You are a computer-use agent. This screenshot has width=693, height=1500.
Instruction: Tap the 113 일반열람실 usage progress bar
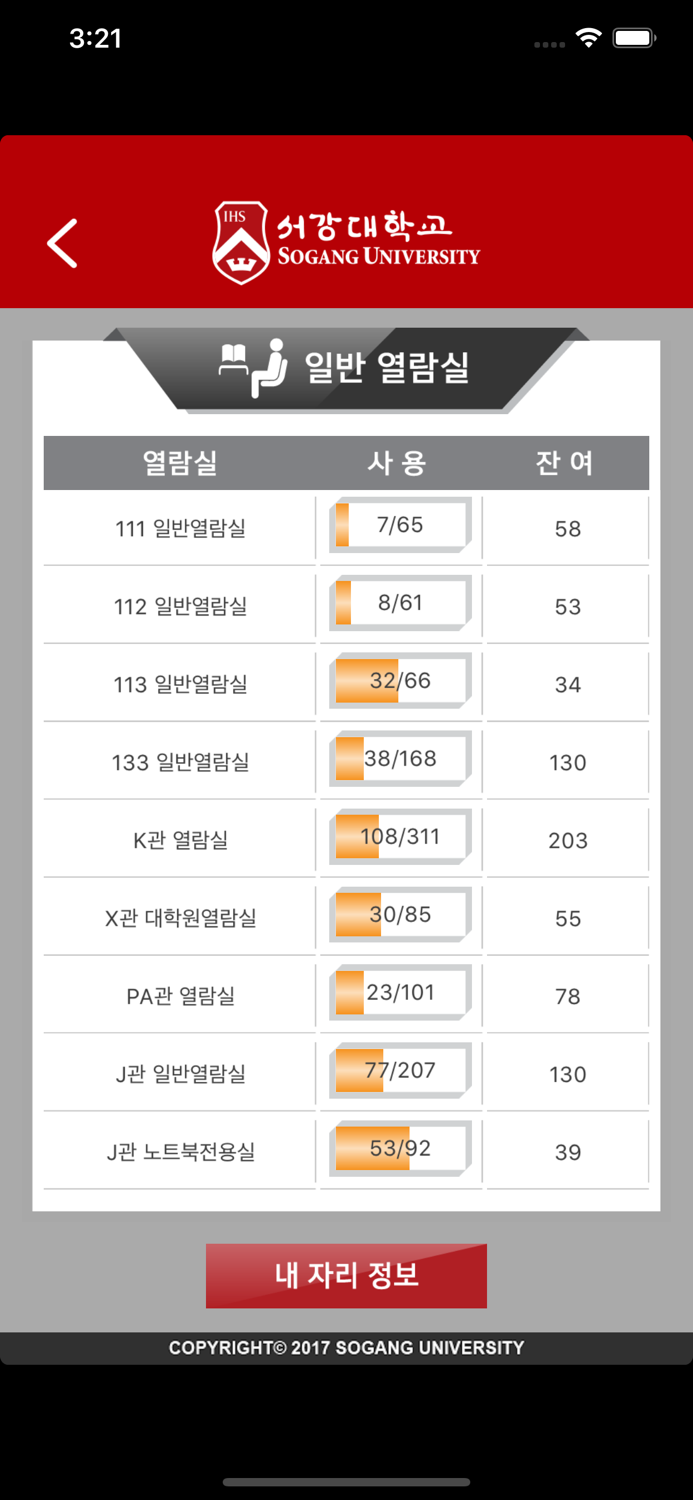coord(398,681)
